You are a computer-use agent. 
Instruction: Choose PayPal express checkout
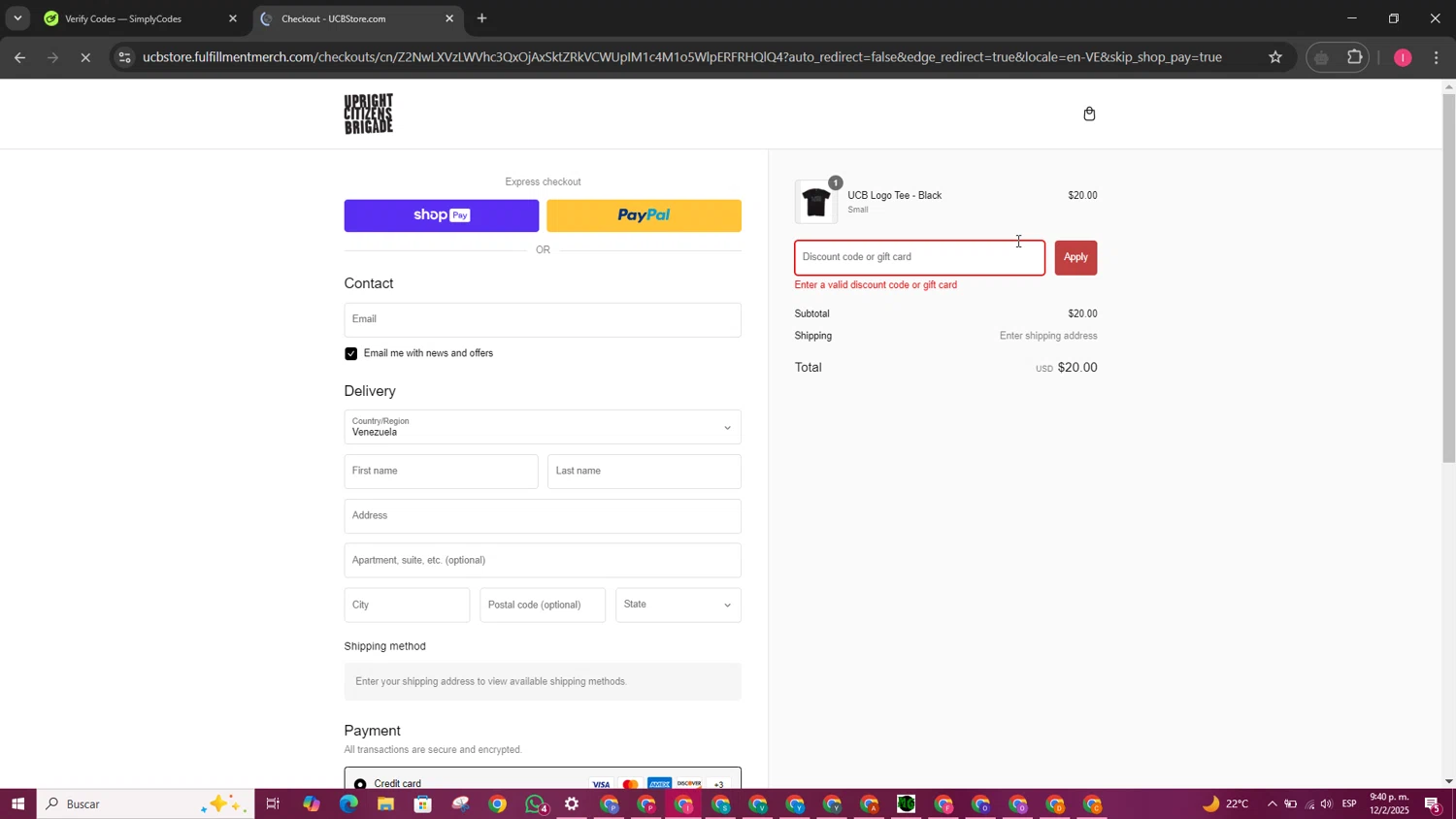tap(645, 215)
